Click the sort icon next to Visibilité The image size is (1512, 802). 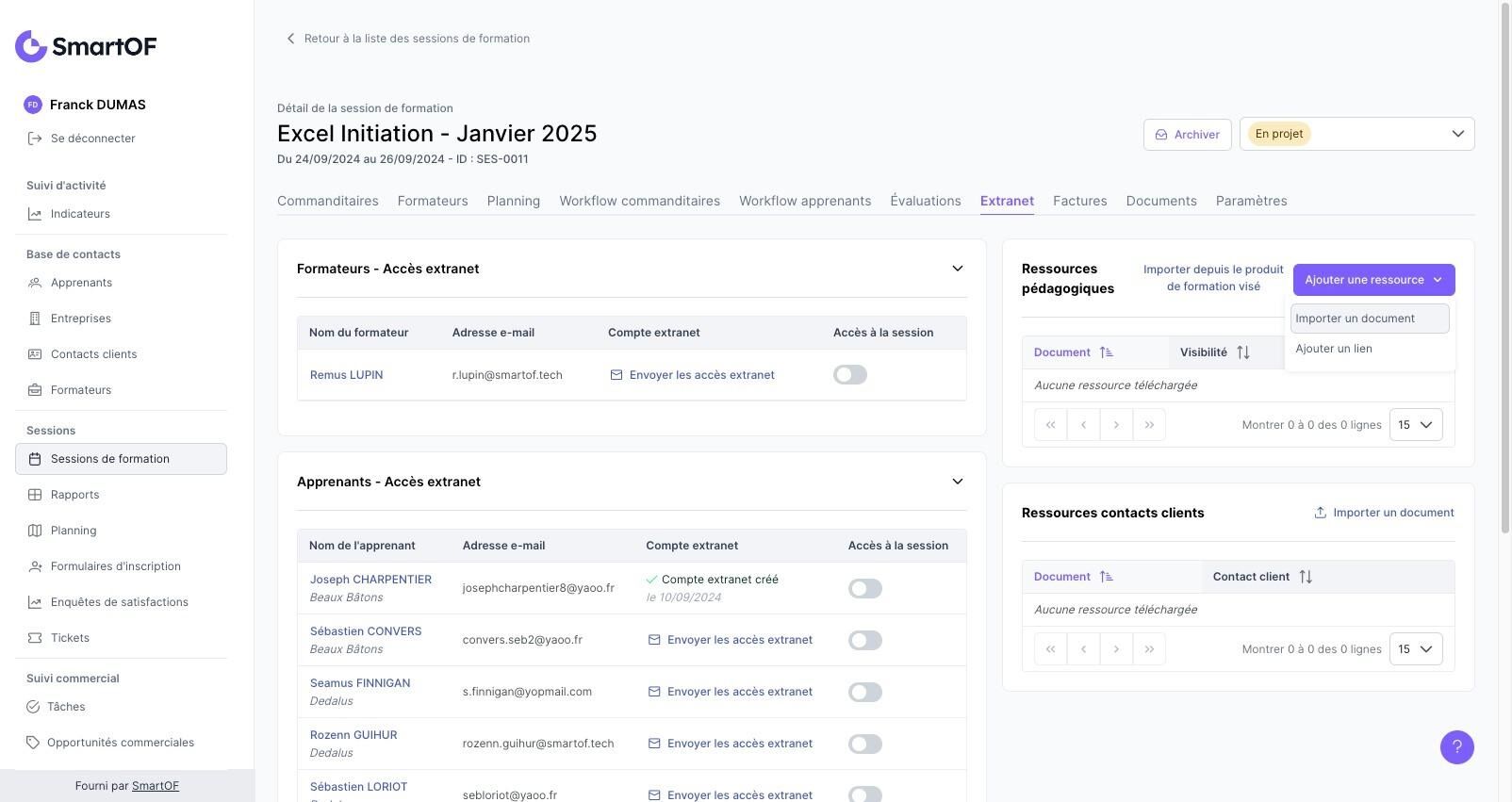coord(1243,352)
